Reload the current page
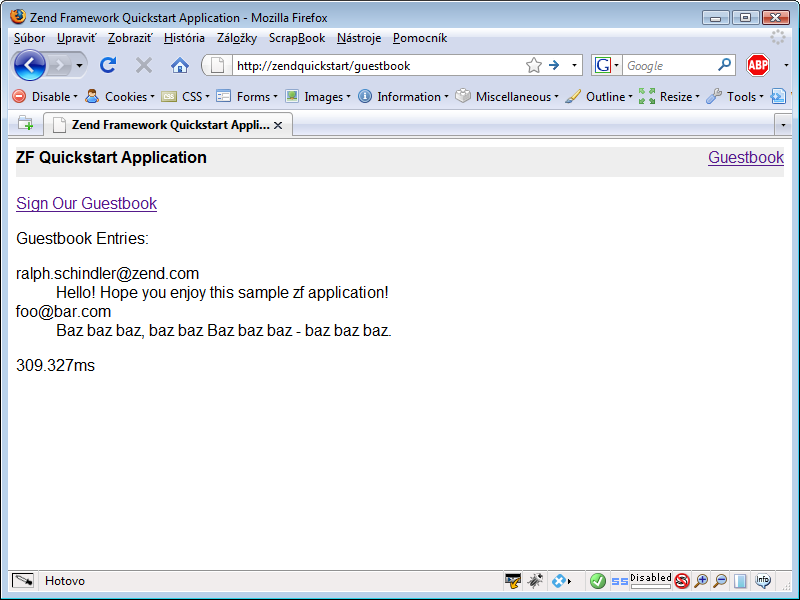Screen dimensions: 800x600 point(108,65)
